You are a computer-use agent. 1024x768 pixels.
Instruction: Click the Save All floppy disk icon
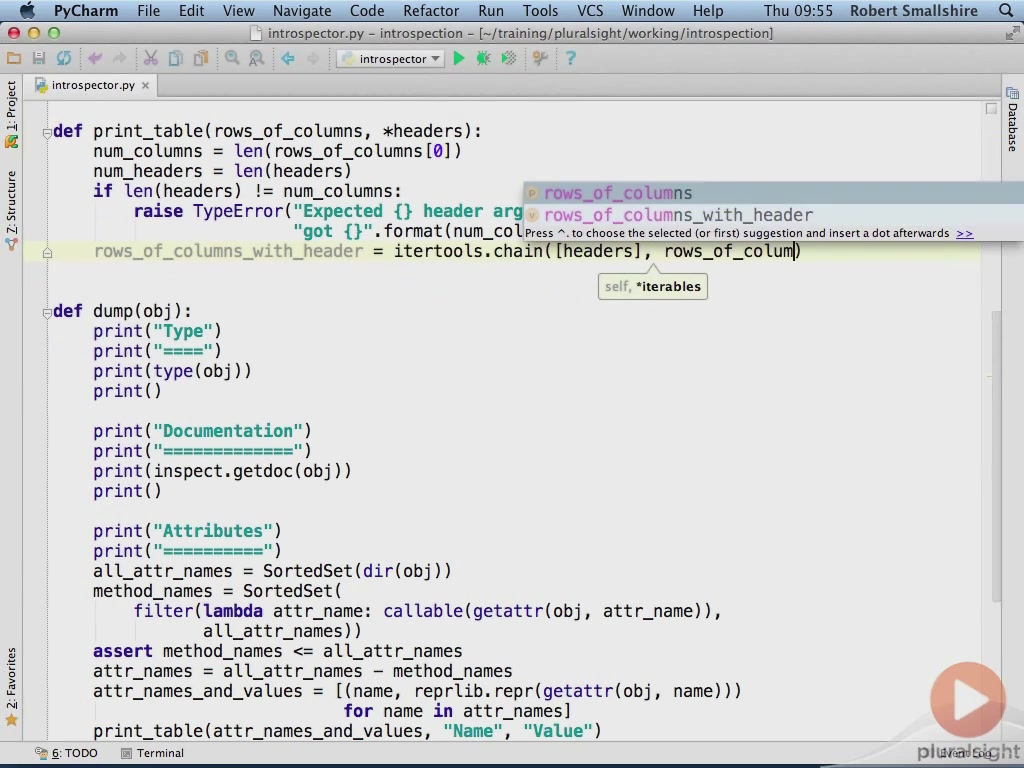point(39,59)
